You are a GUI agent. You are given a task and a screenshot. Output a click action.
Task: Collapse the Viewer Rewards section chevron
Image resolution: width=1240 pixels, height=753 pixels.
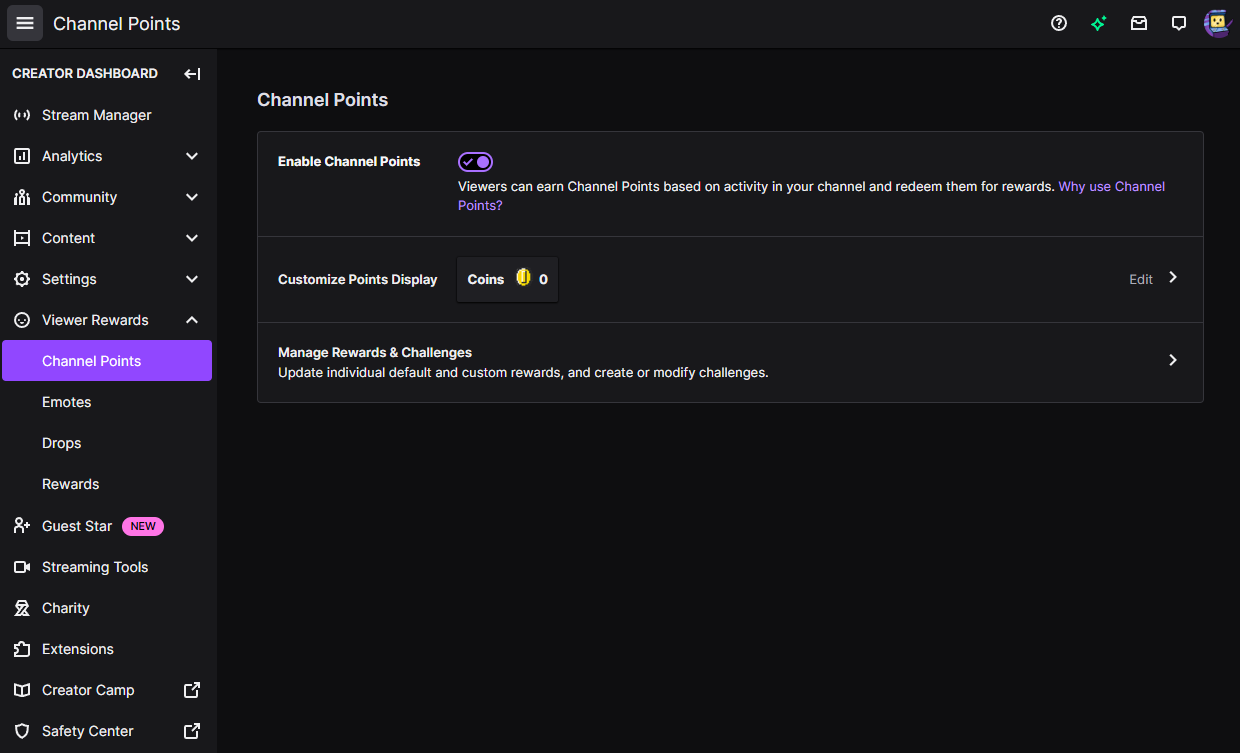click(x=192, y=320)
